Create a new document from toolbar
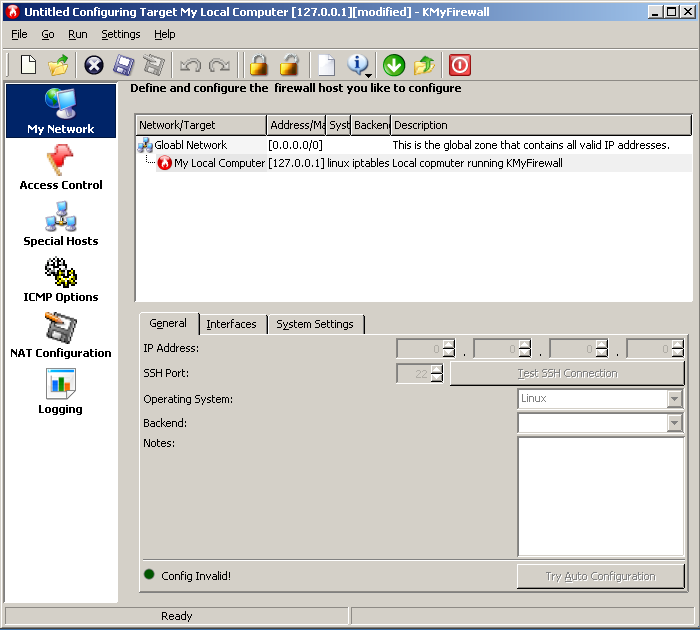The image size is (700, 630). [x=29, y=65]
